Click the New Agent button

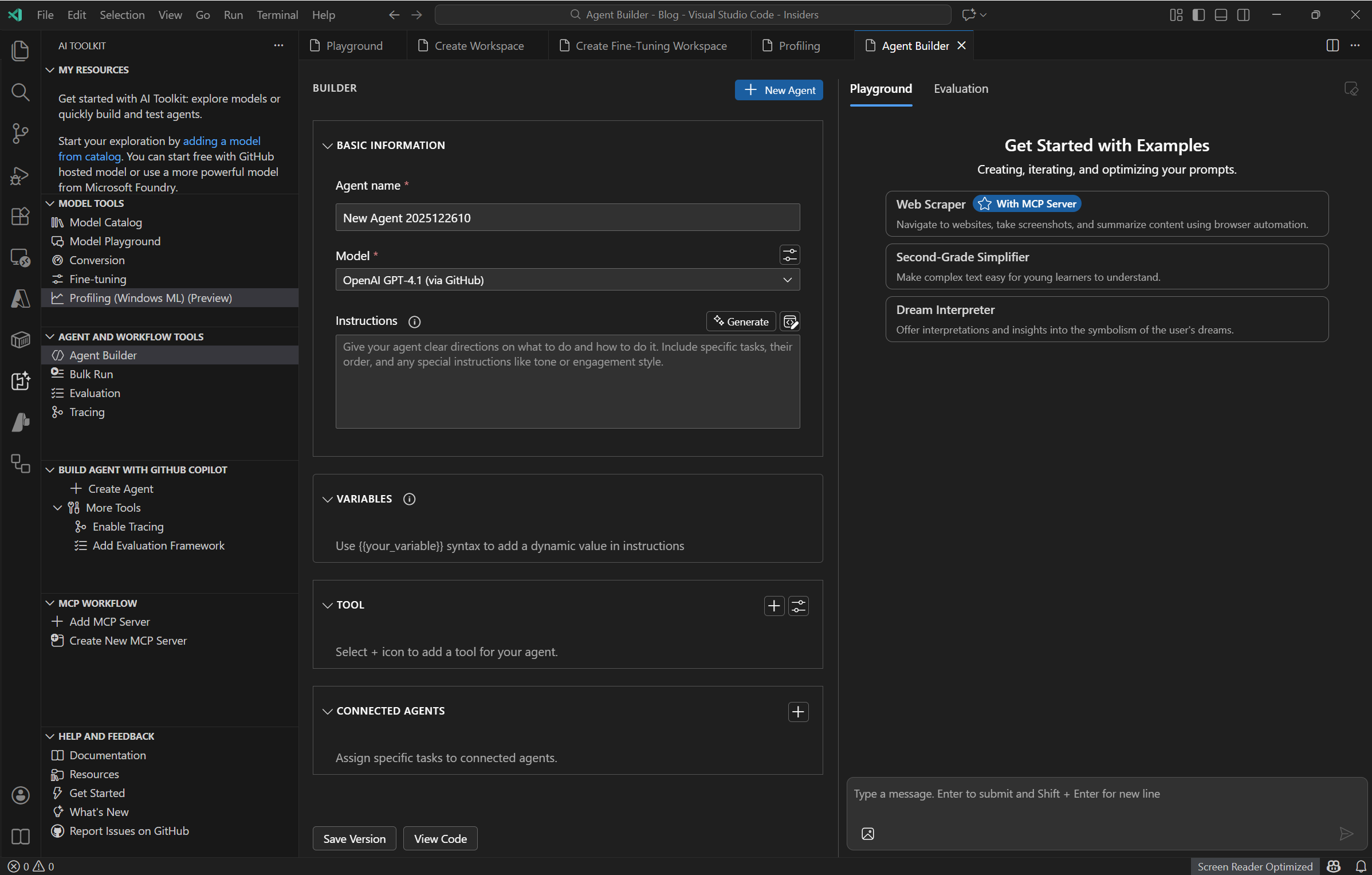pos(779,90)
